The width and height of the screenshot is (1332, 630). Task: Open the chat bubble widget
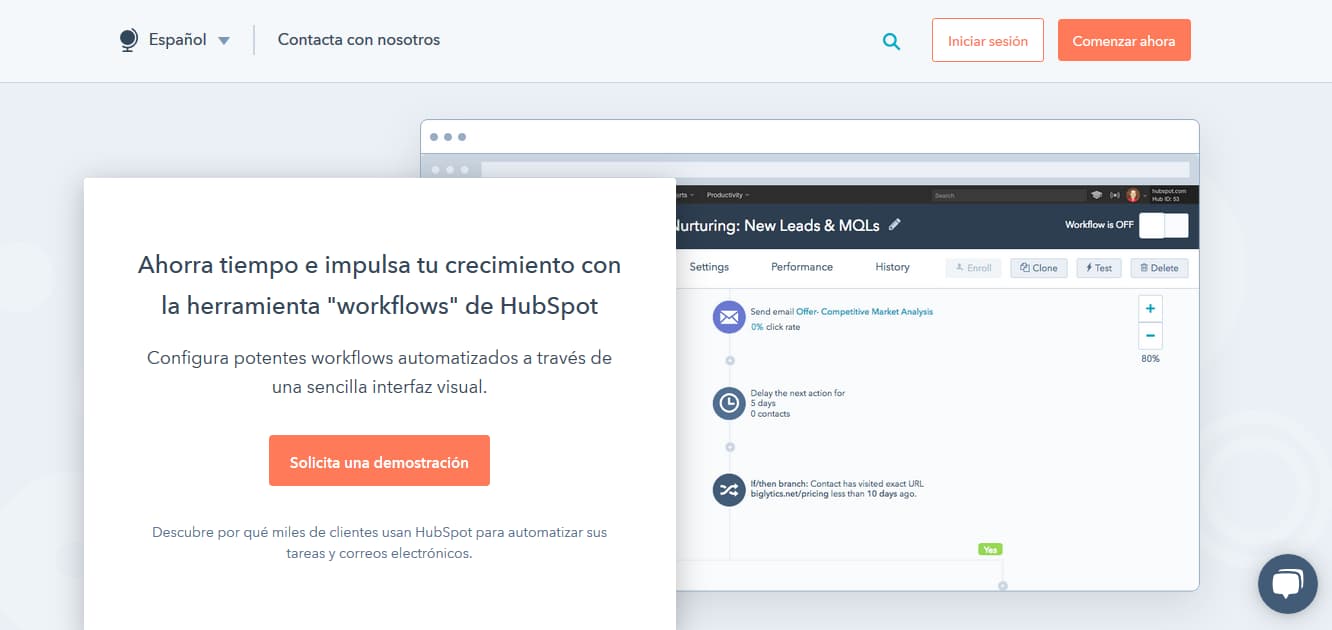[x=1288, y=583]
